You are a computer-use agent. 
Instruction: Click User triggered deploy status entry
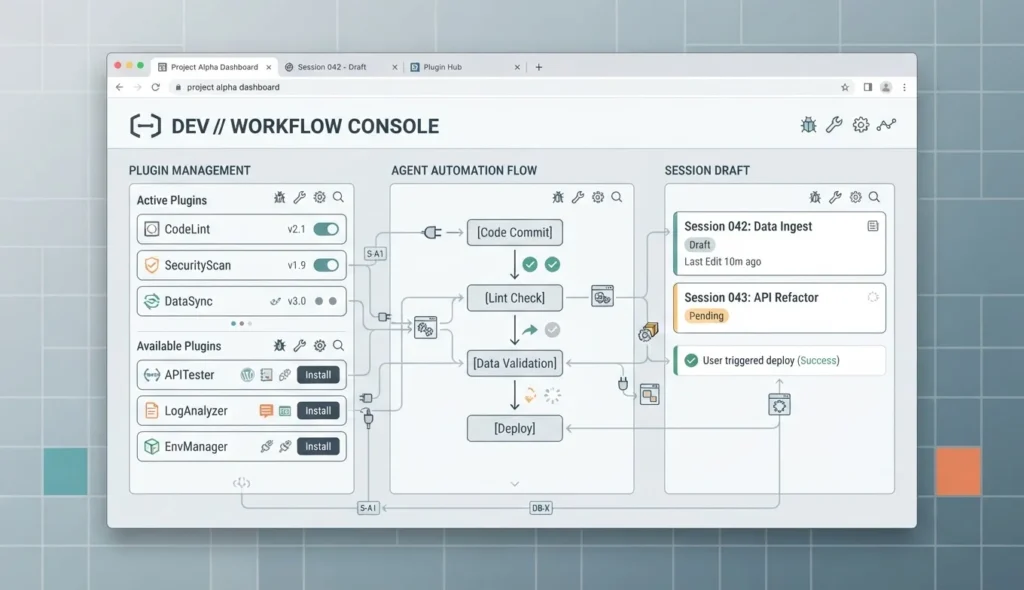coord(779,361)
